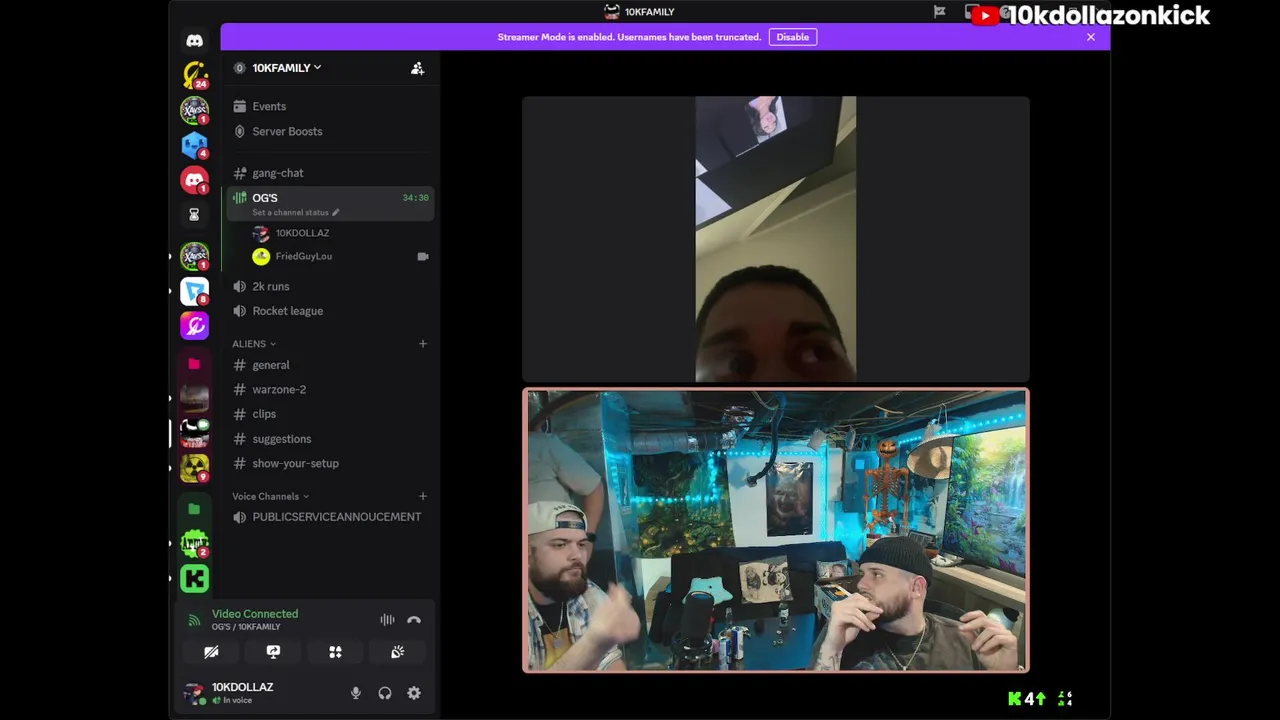Open server icon with 24 notifications badge
The image size is (1280, 720).
click(x=195, y=75)
